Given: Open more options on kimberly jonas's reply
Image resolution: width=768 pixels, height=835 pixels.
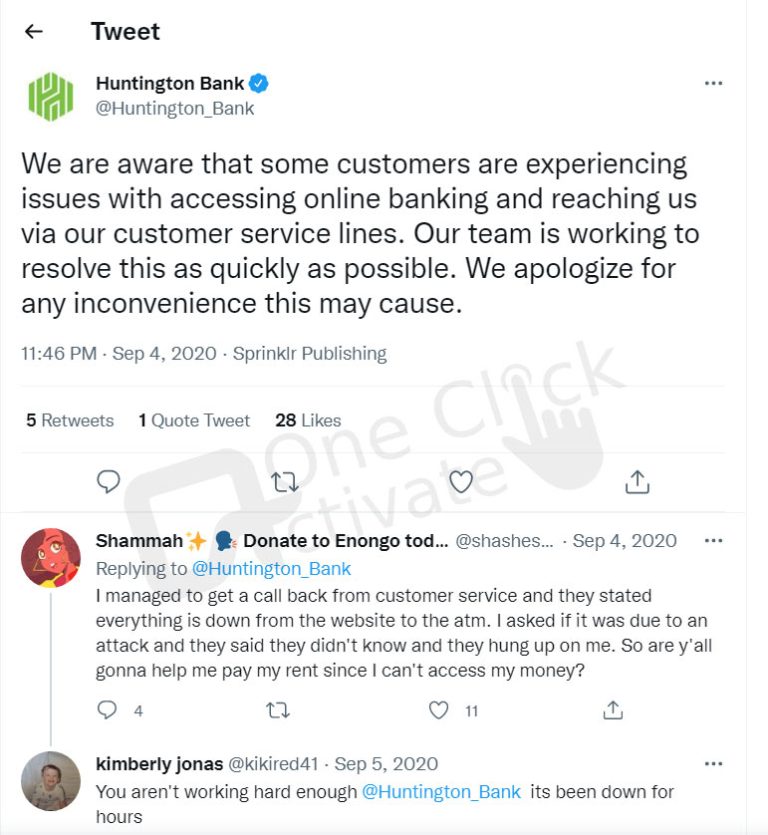Looking at the screenshot, I should [x=713, y=764].
